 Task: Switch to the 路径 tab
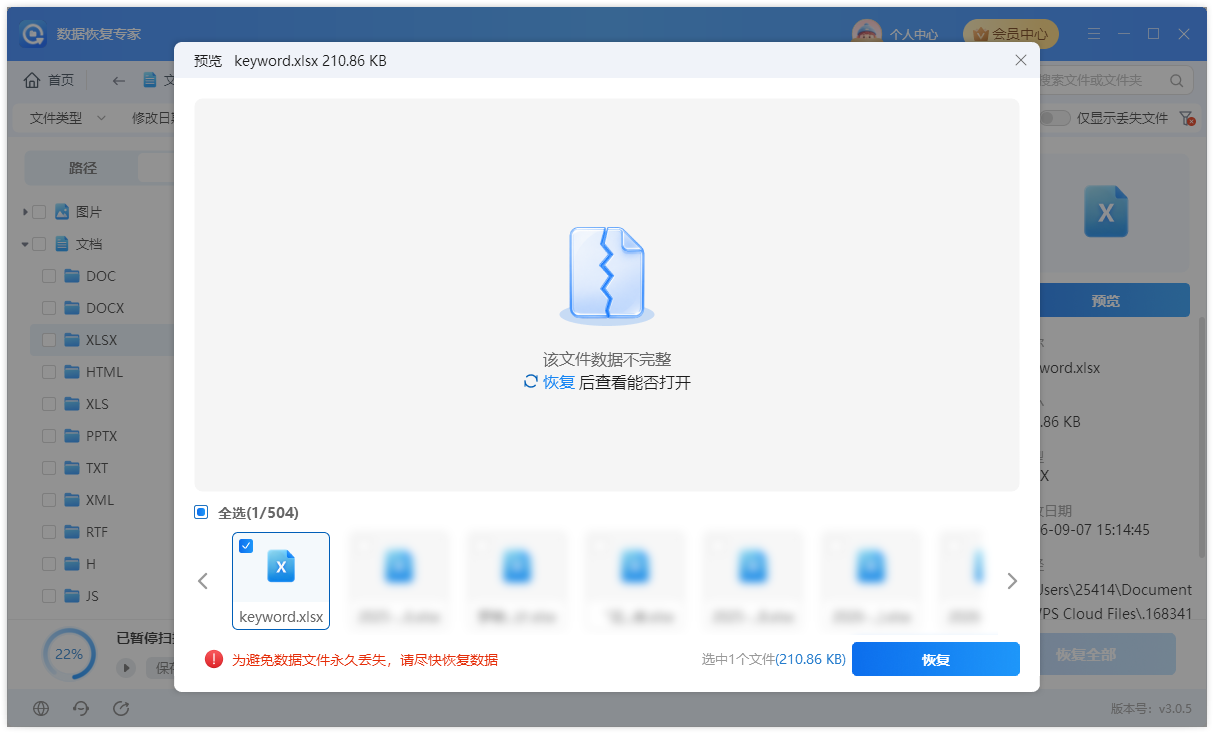pos(83,168)
